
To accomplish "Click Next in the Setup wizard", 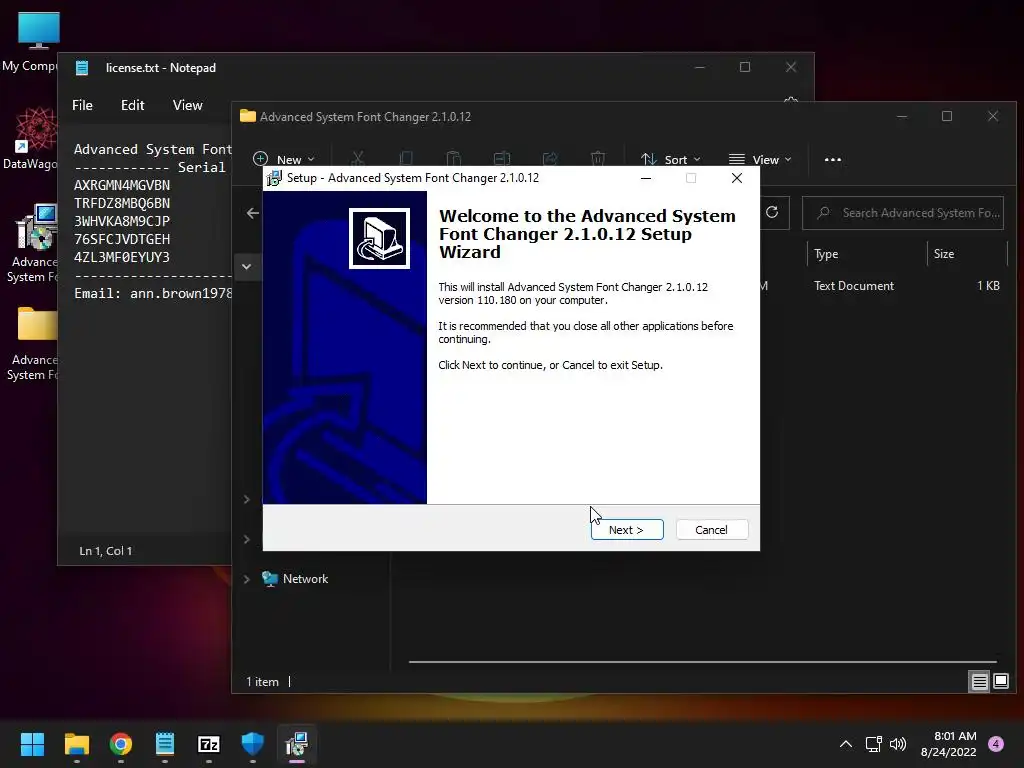I will coord(627,530).
